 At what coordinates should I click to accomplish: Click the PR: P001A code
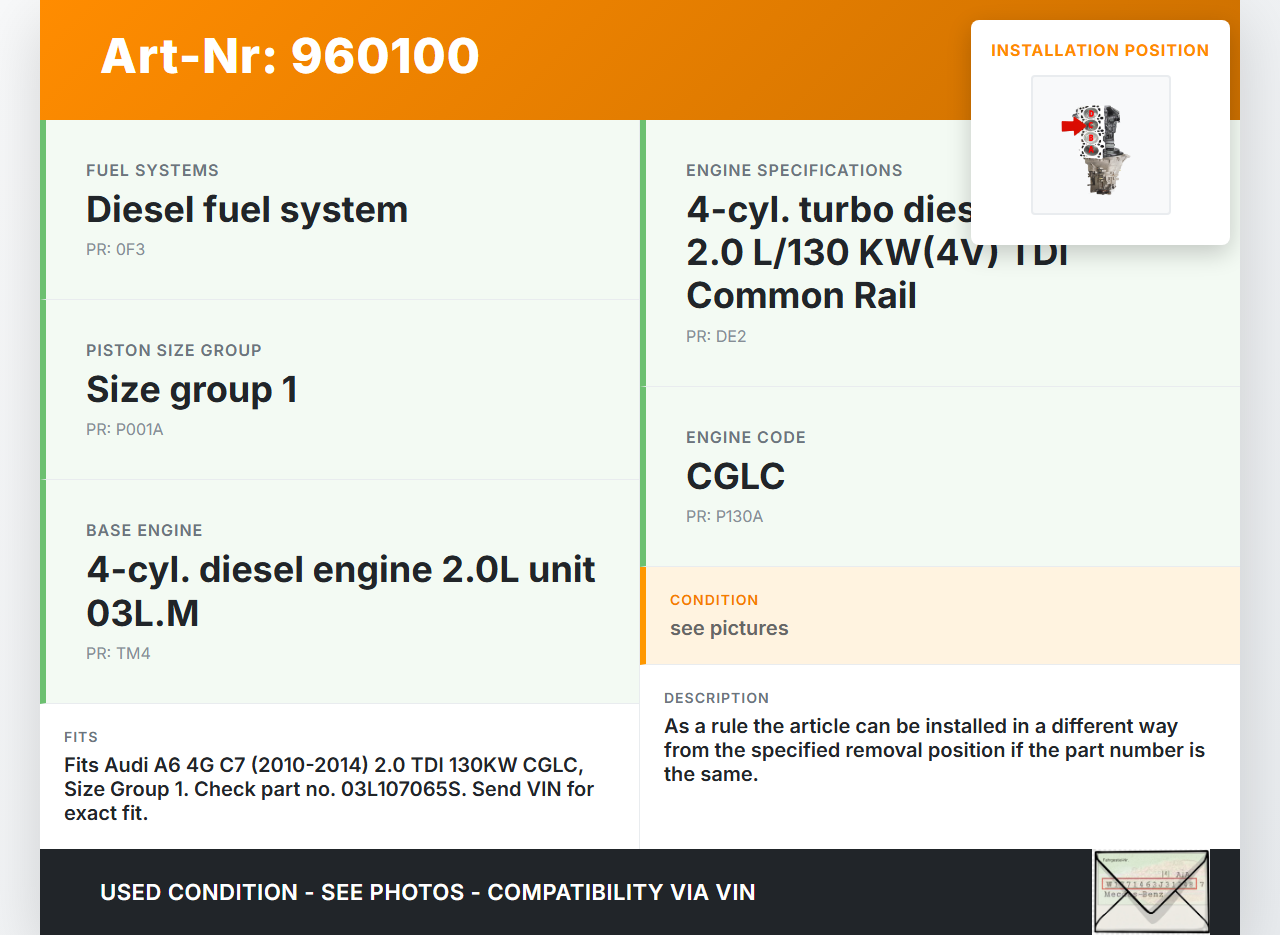[x=124, y=429]
